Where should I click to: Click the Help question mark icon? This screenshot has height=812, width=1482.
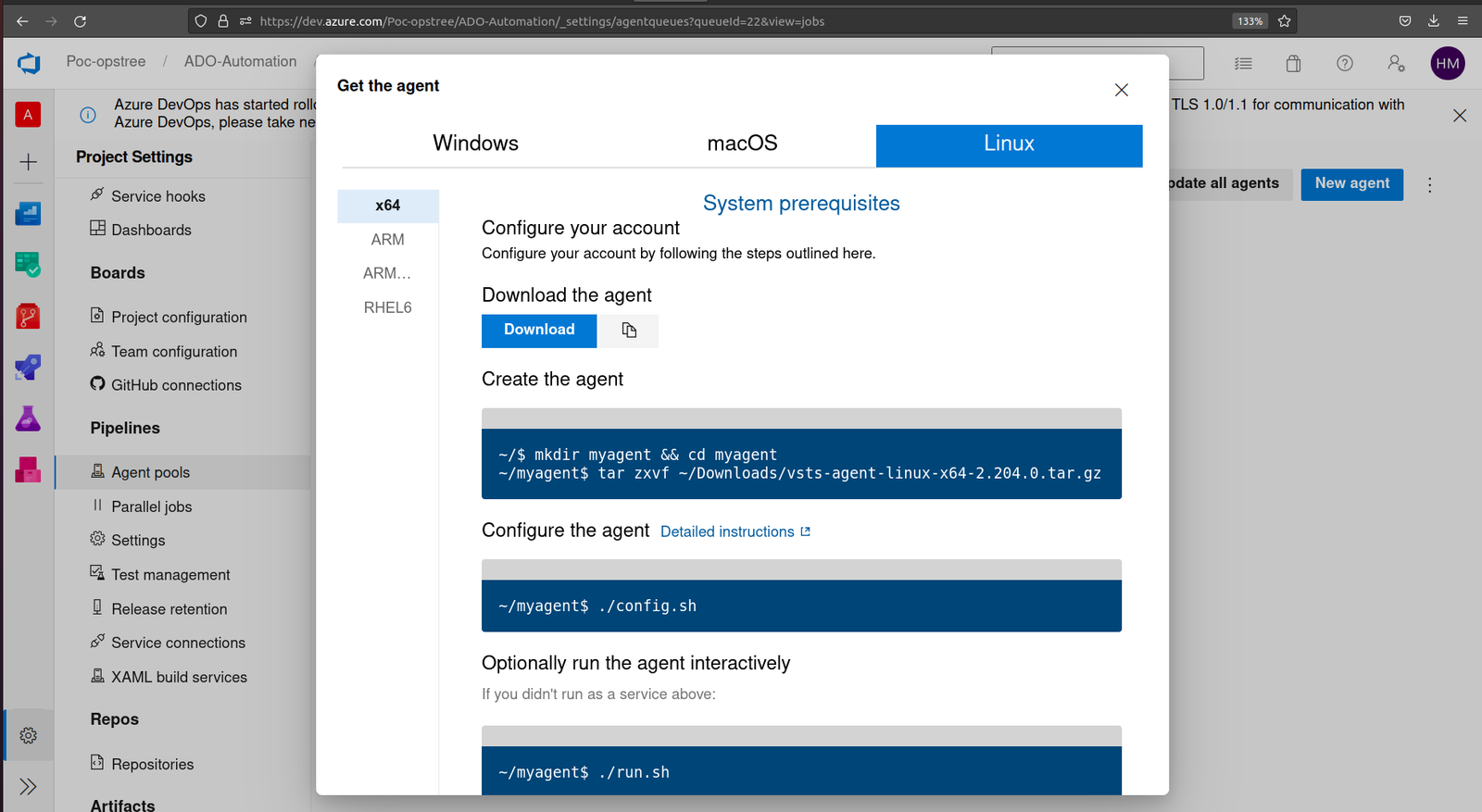click(x=1344, y=63)
